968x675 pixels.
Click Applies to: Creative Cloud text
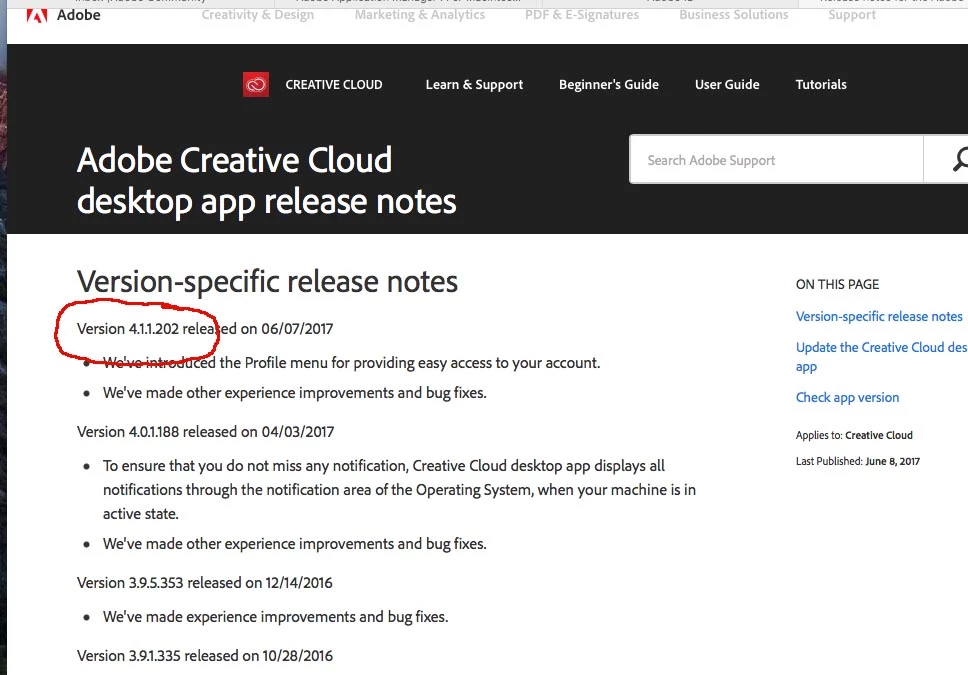(854, 435)
